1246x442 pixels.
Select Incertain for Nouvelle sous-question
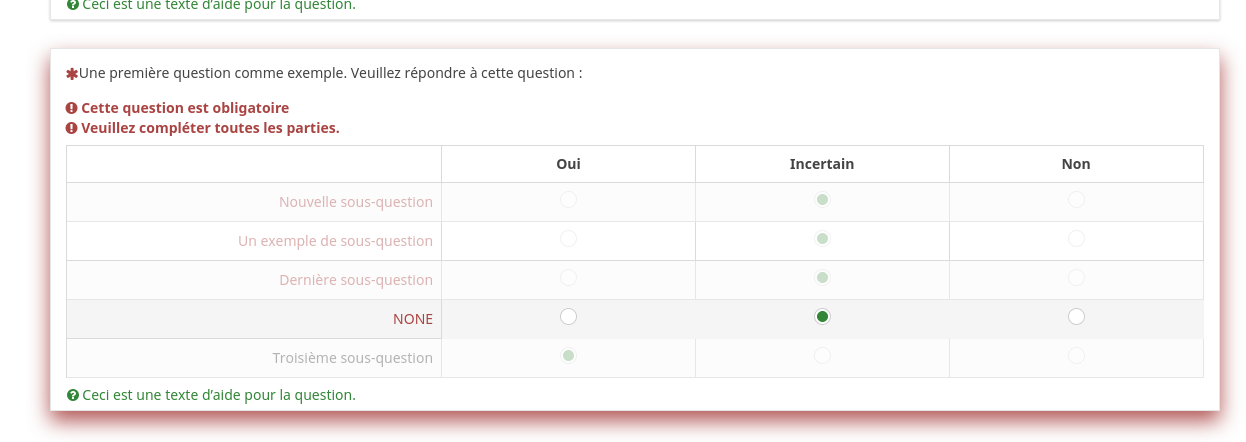822,200
